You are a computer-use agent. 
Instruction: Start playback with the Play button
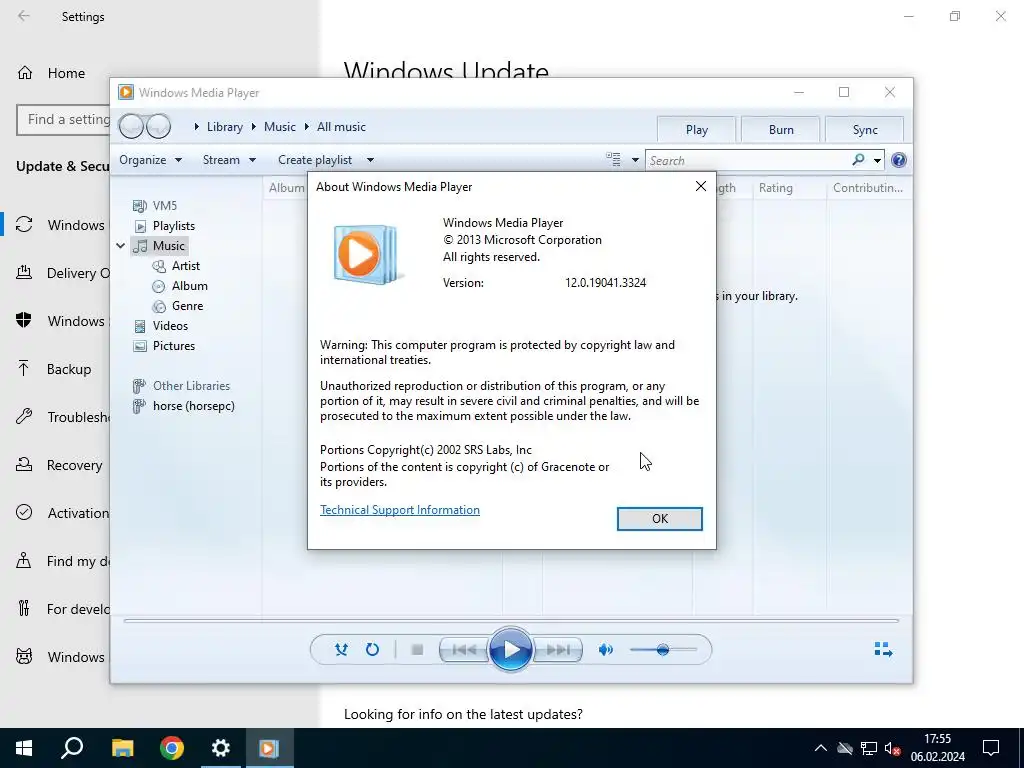pos(511,649)
